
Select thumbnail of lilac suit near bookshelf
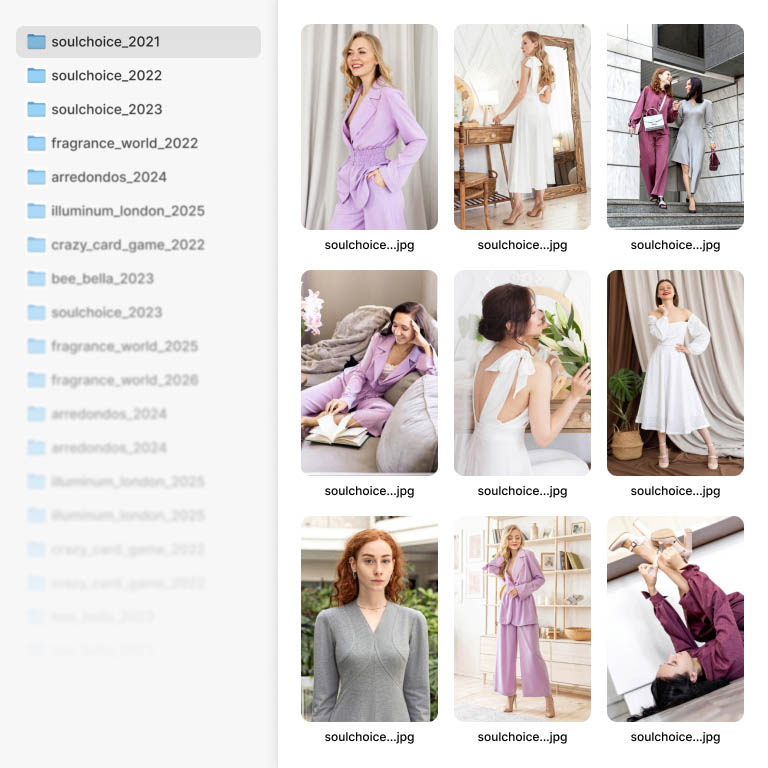(x=522, y=619)
